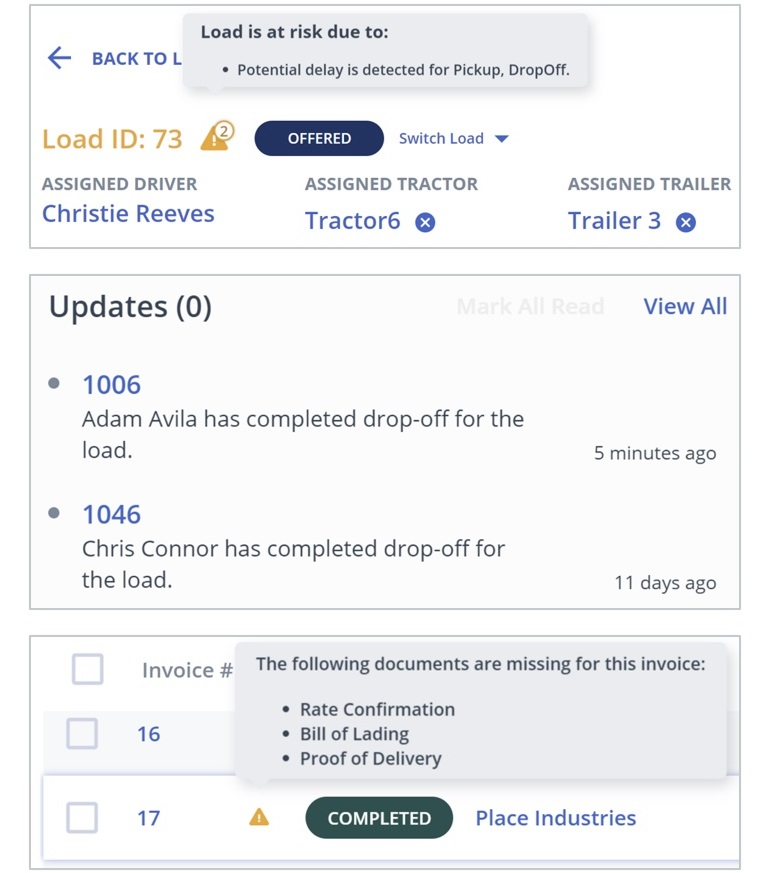This screenshot has height=873, width=770.
Task: Click View All in the Updates panel
Action: (685, 306)
